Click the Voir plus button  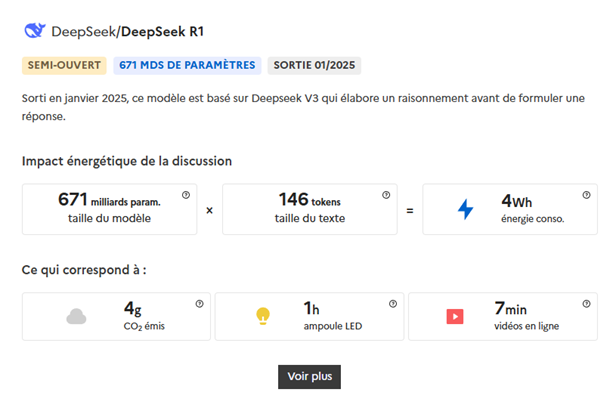(x=310, y=377)
